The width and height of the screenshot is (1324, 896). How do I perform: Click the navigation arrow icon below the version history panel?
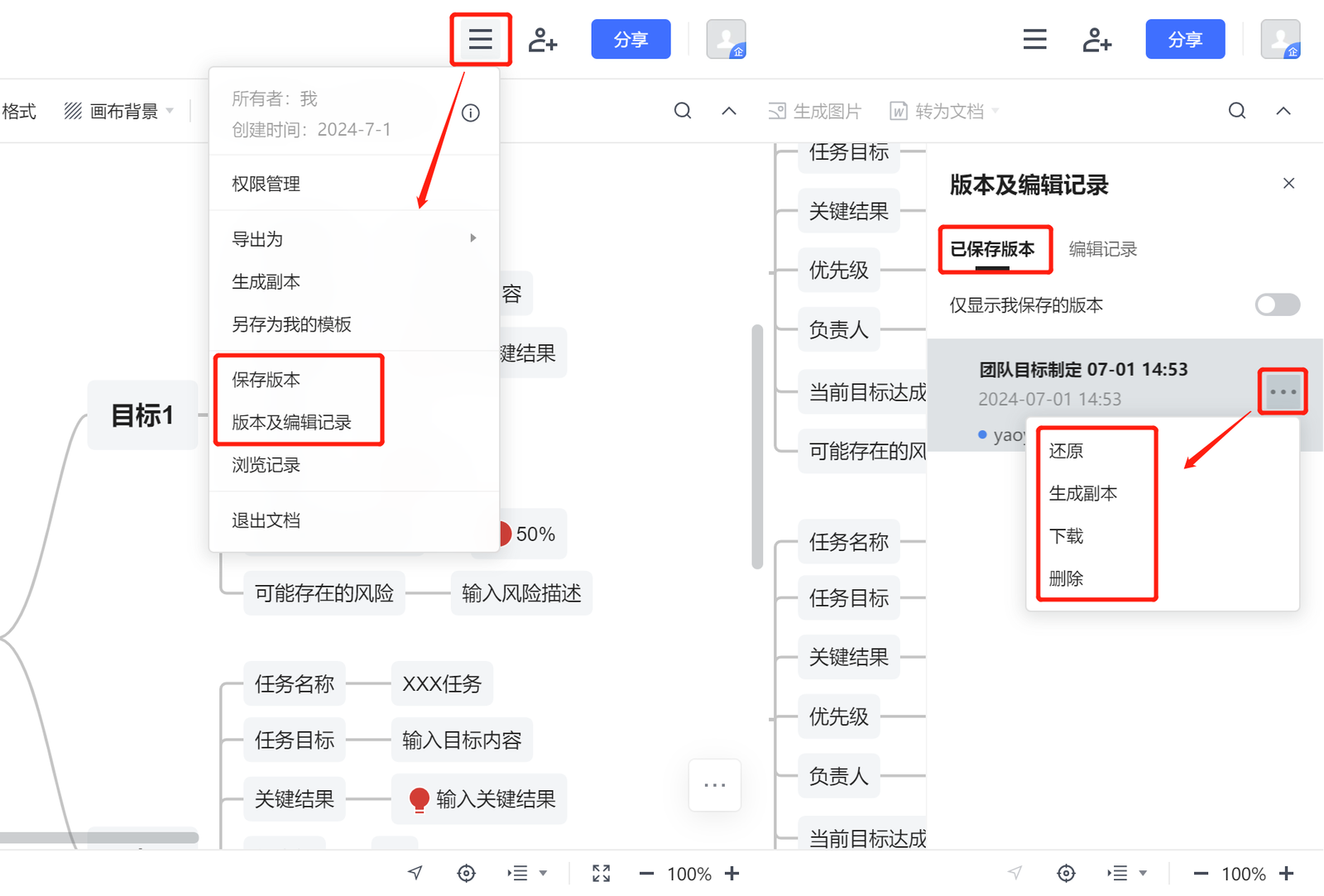pyautogui.click(x=1015, y=873)
